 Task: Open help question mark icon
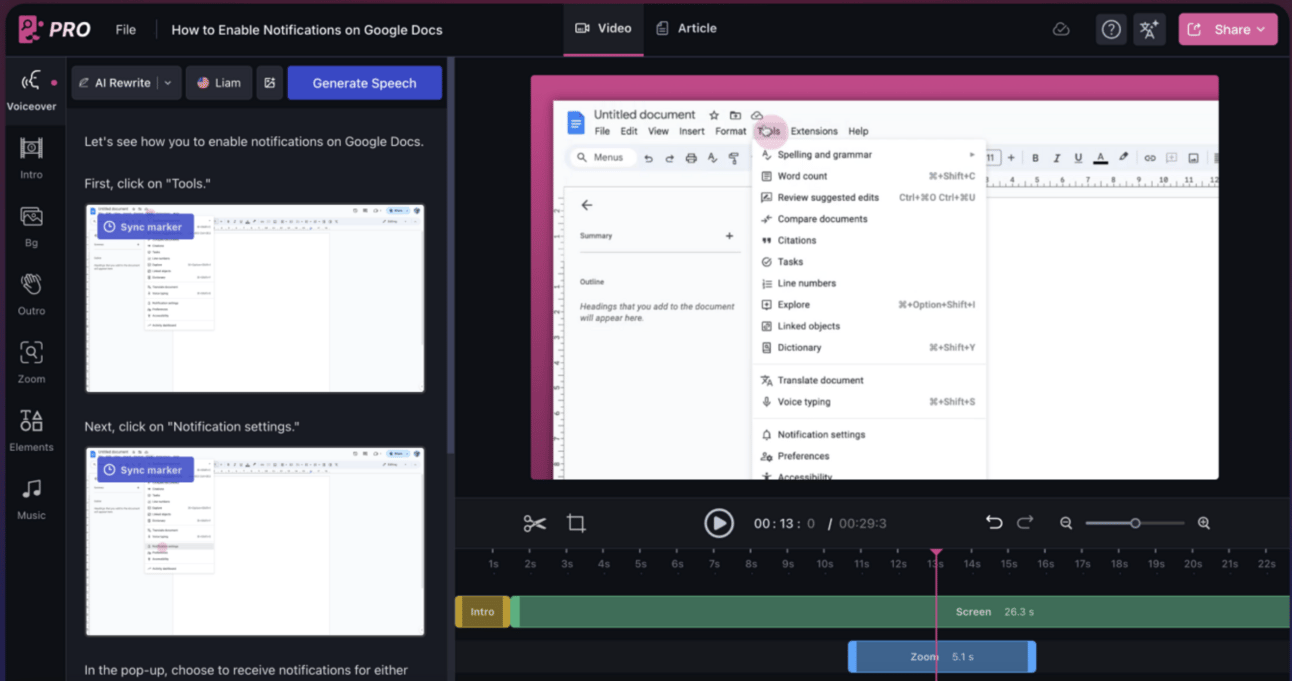(1111, 29)
